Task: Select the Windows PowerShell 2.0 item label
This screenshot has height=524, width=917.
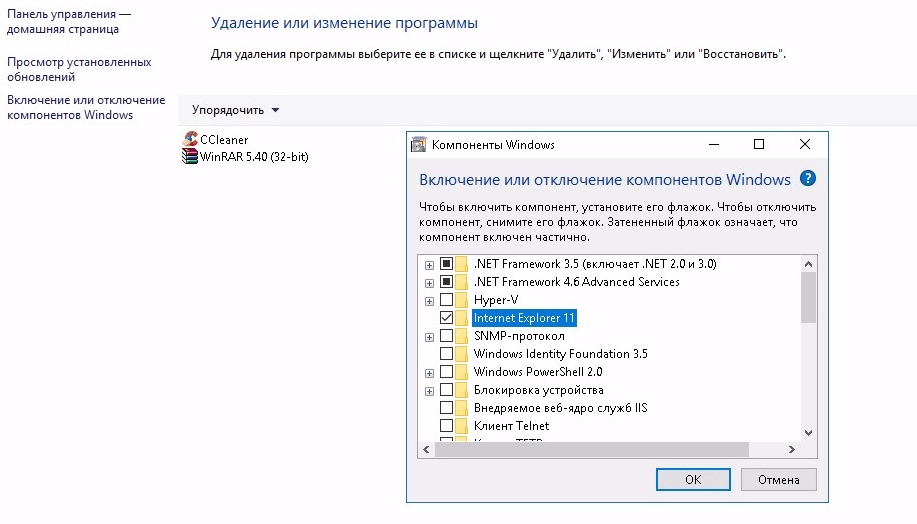Action: coord(538,372)
